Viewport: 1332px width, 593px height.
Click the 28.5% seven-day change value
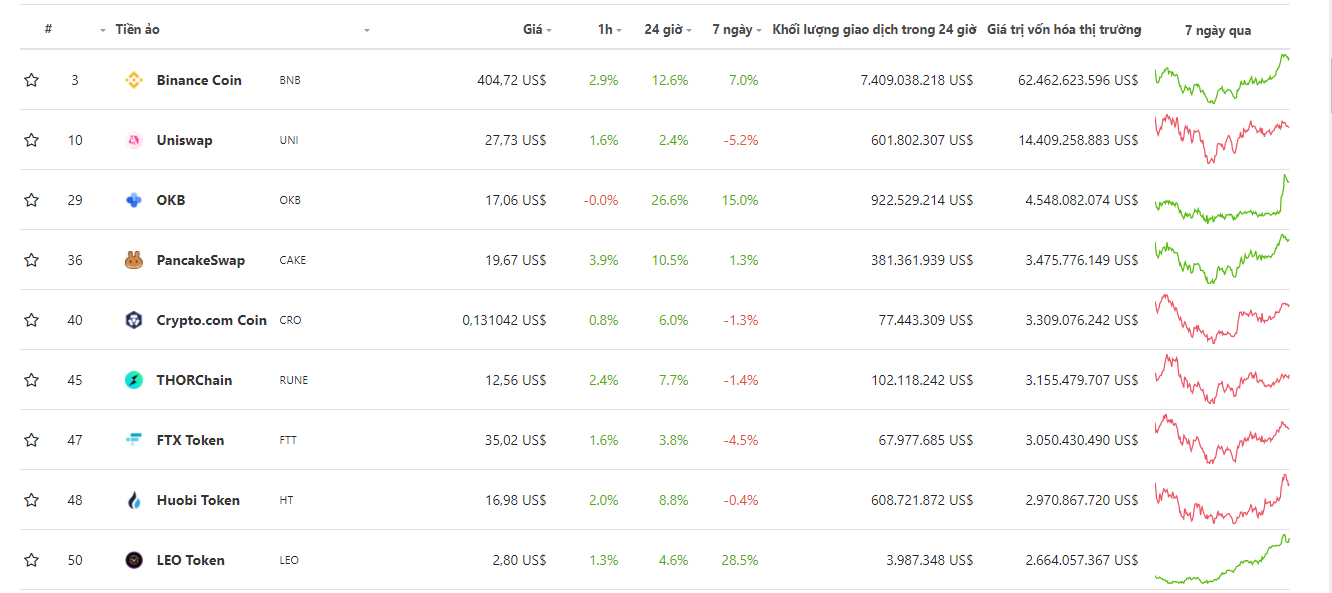[740, 560]
